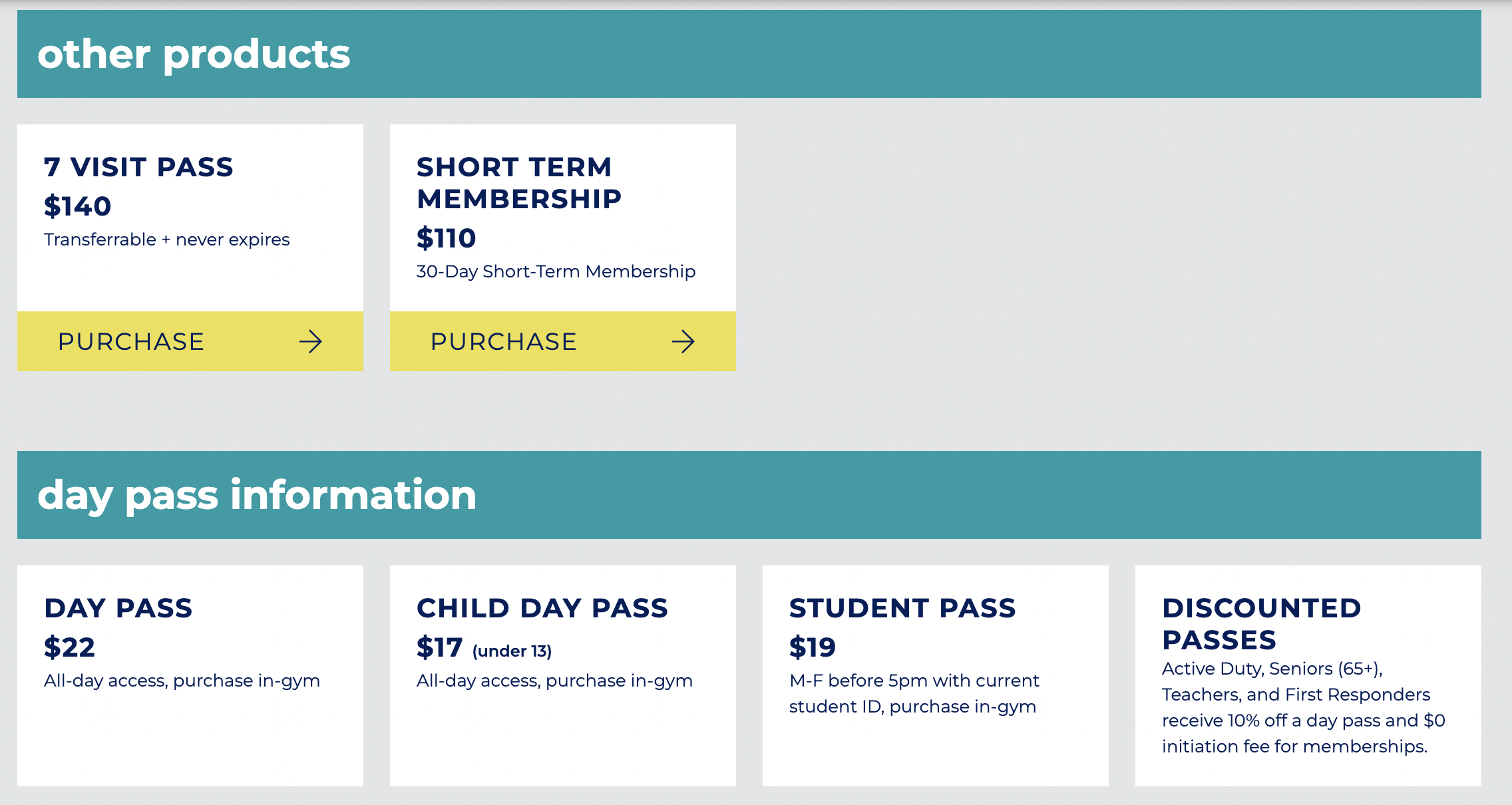1512x805 pixels.
Task: Click the 'other products' section banner
Action: point(749,54)
